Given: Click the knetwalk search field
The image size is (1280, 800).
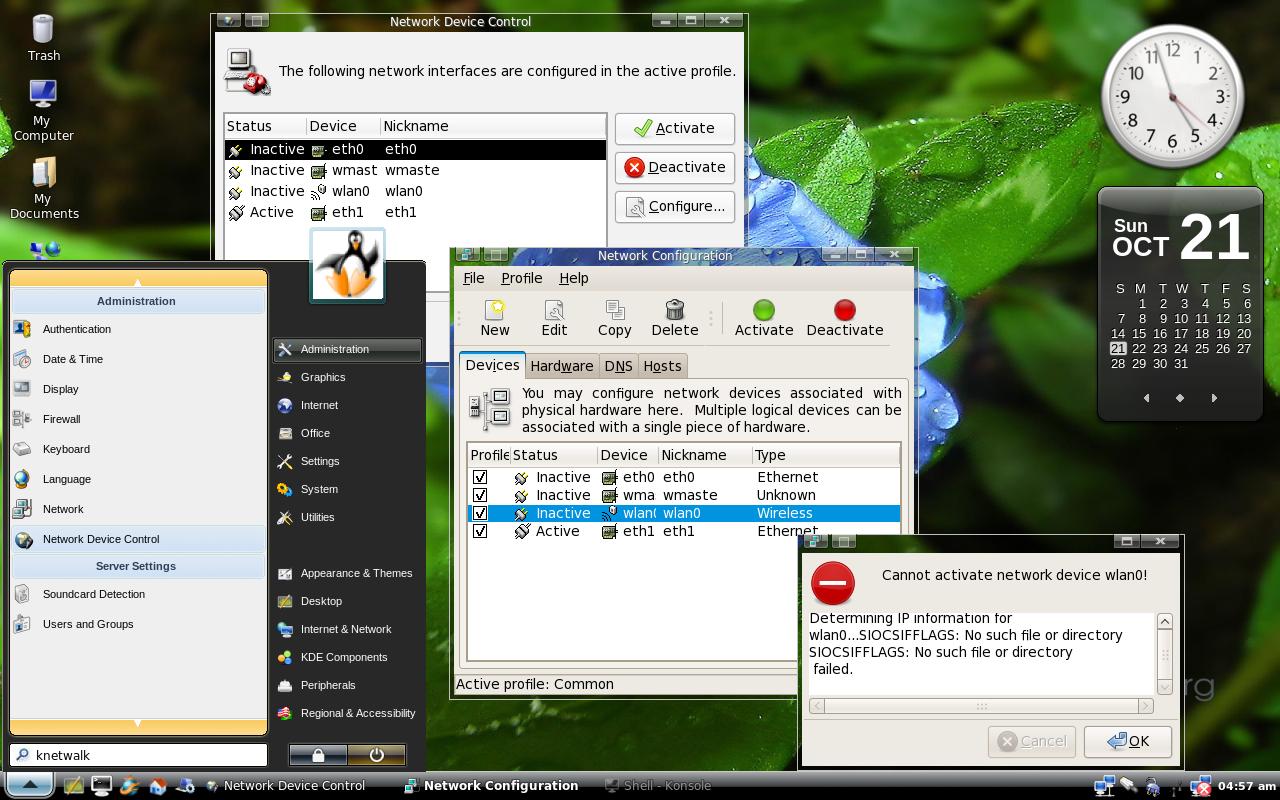Looking at the screenshot, I should 140,755.
